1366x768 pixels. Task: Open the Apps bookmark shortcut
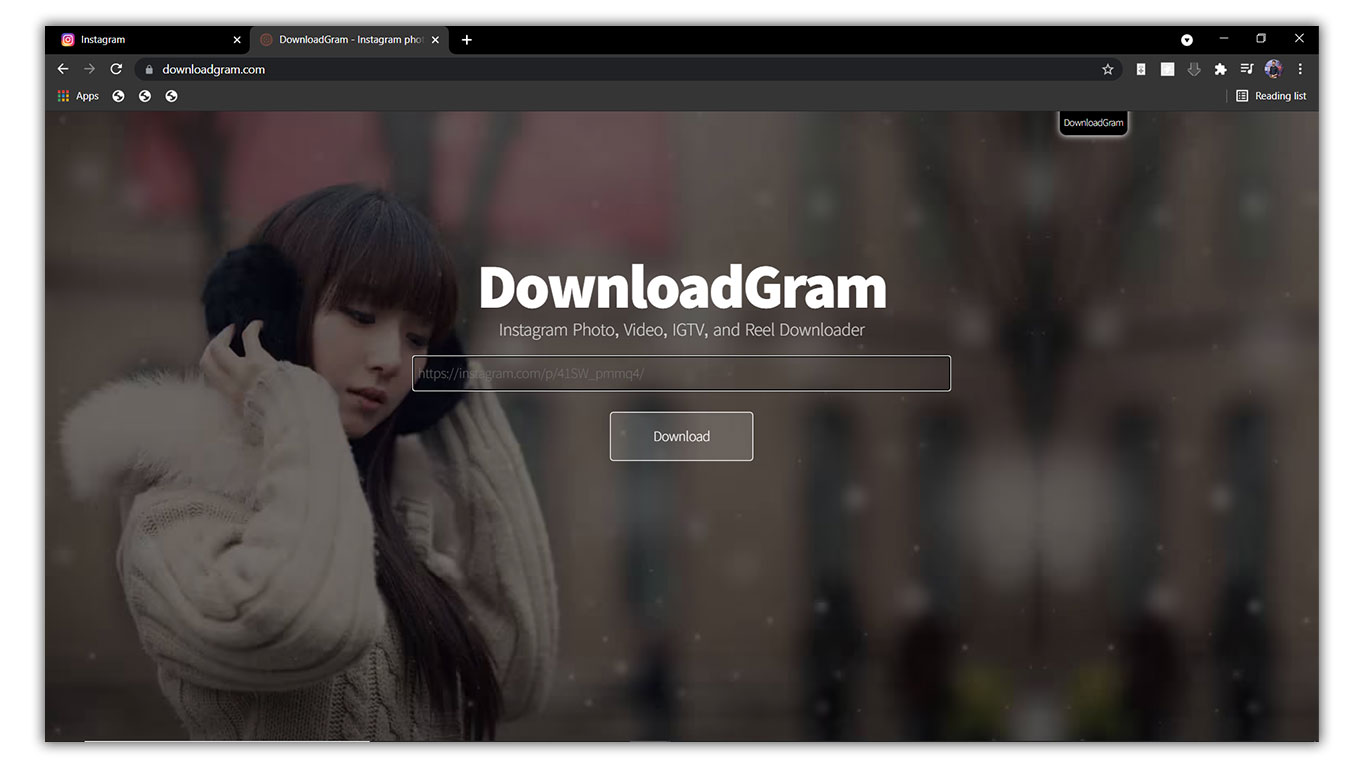(78, 96)
